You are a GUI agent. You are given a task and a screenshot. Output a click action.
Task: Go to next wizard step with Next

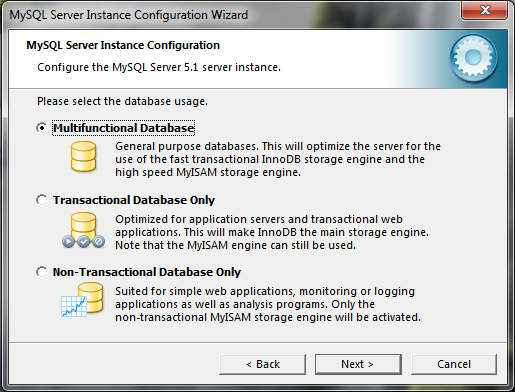tap(358, 364)
